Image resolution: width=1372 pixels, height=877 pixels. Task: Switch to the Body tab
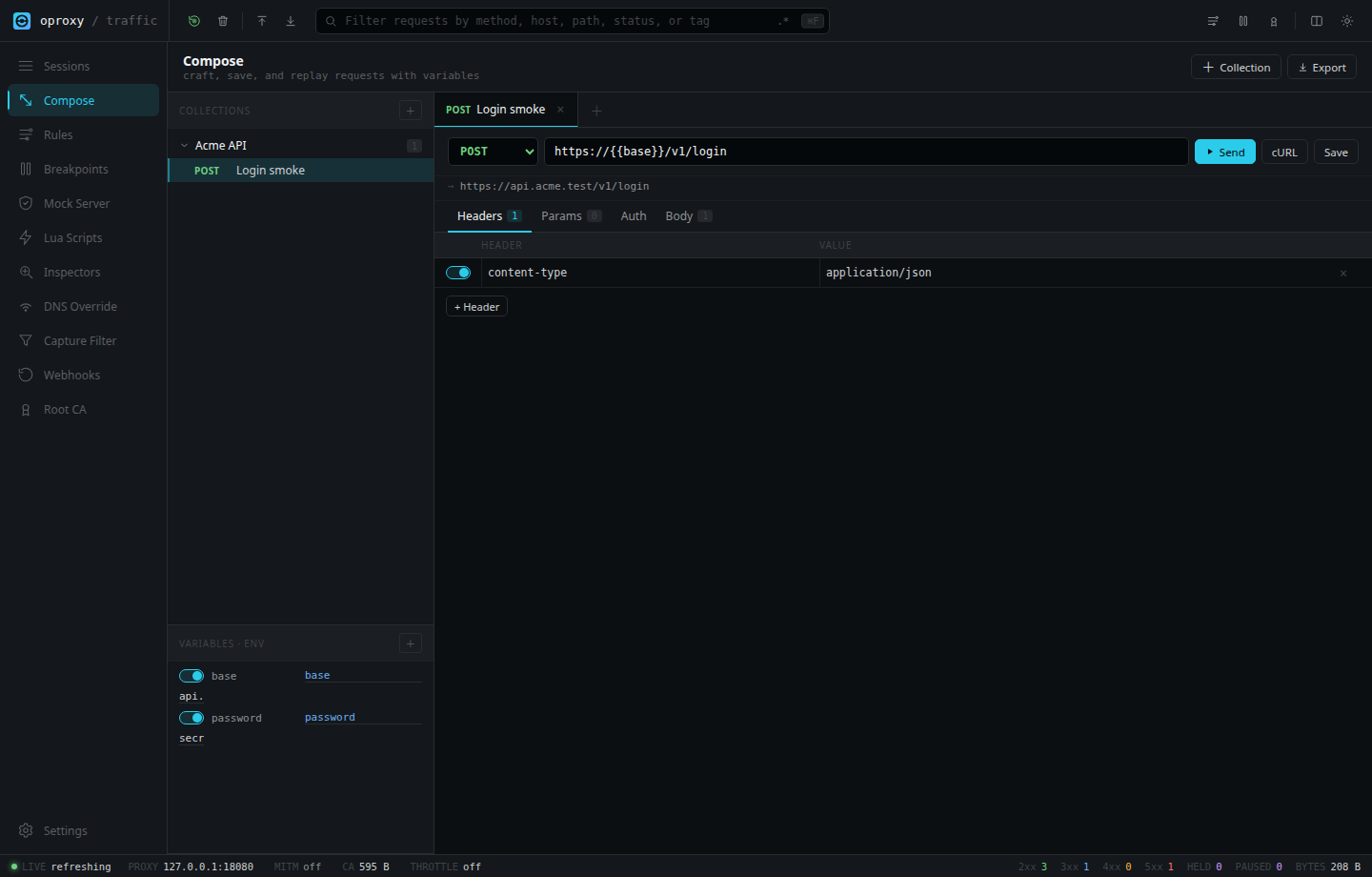[688, 216]
